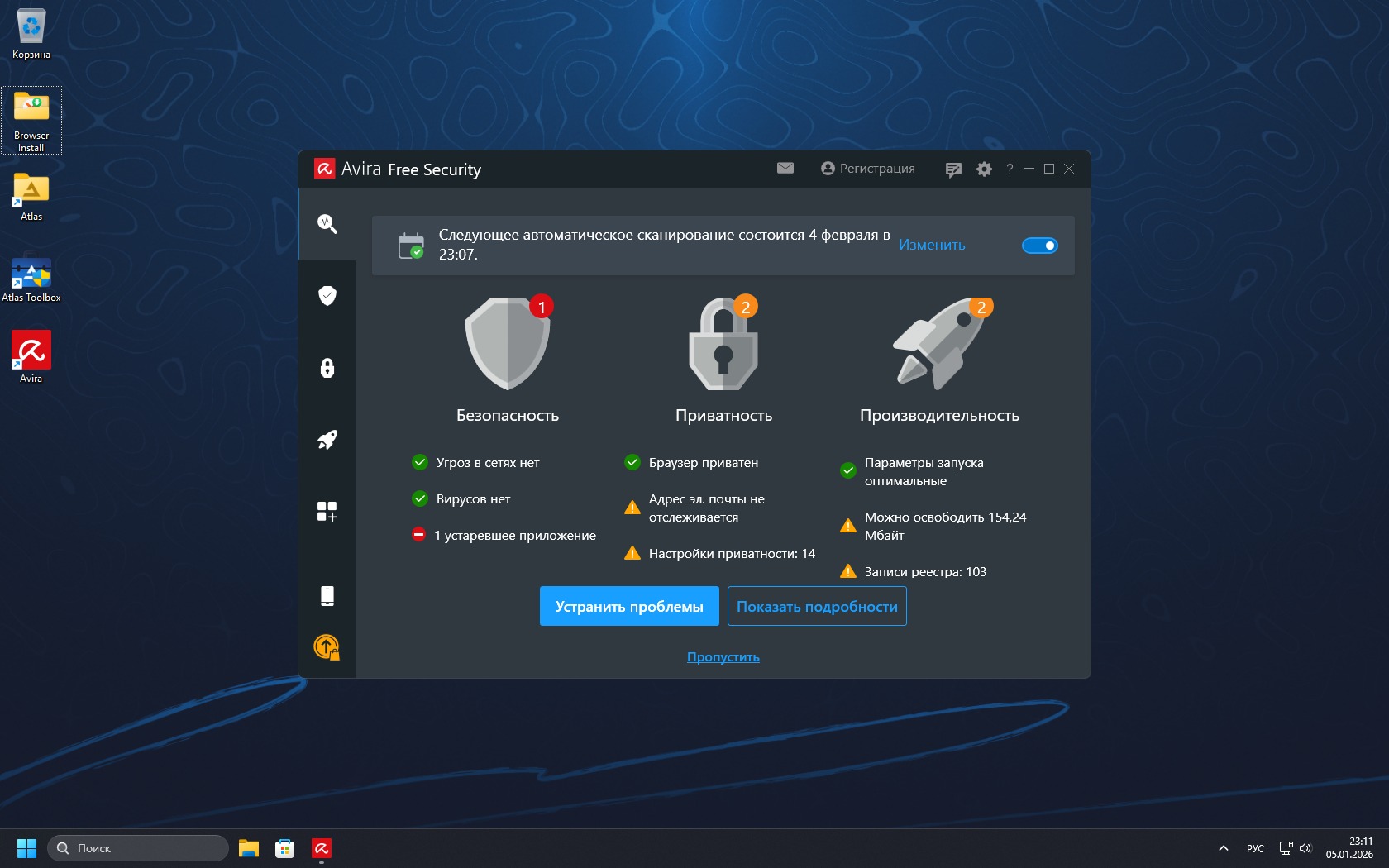
Task: Click the large Security shield graphic
Action: pyautogui.click(x=508, y=343)
